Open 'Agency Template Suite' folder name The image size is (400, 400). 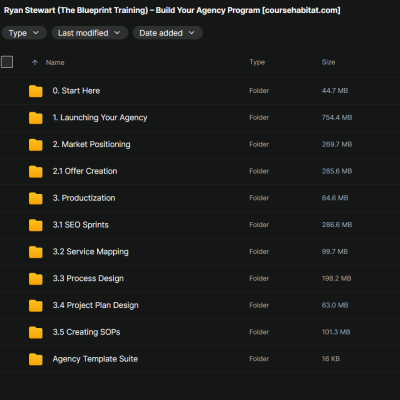click(x=95, y=359)
